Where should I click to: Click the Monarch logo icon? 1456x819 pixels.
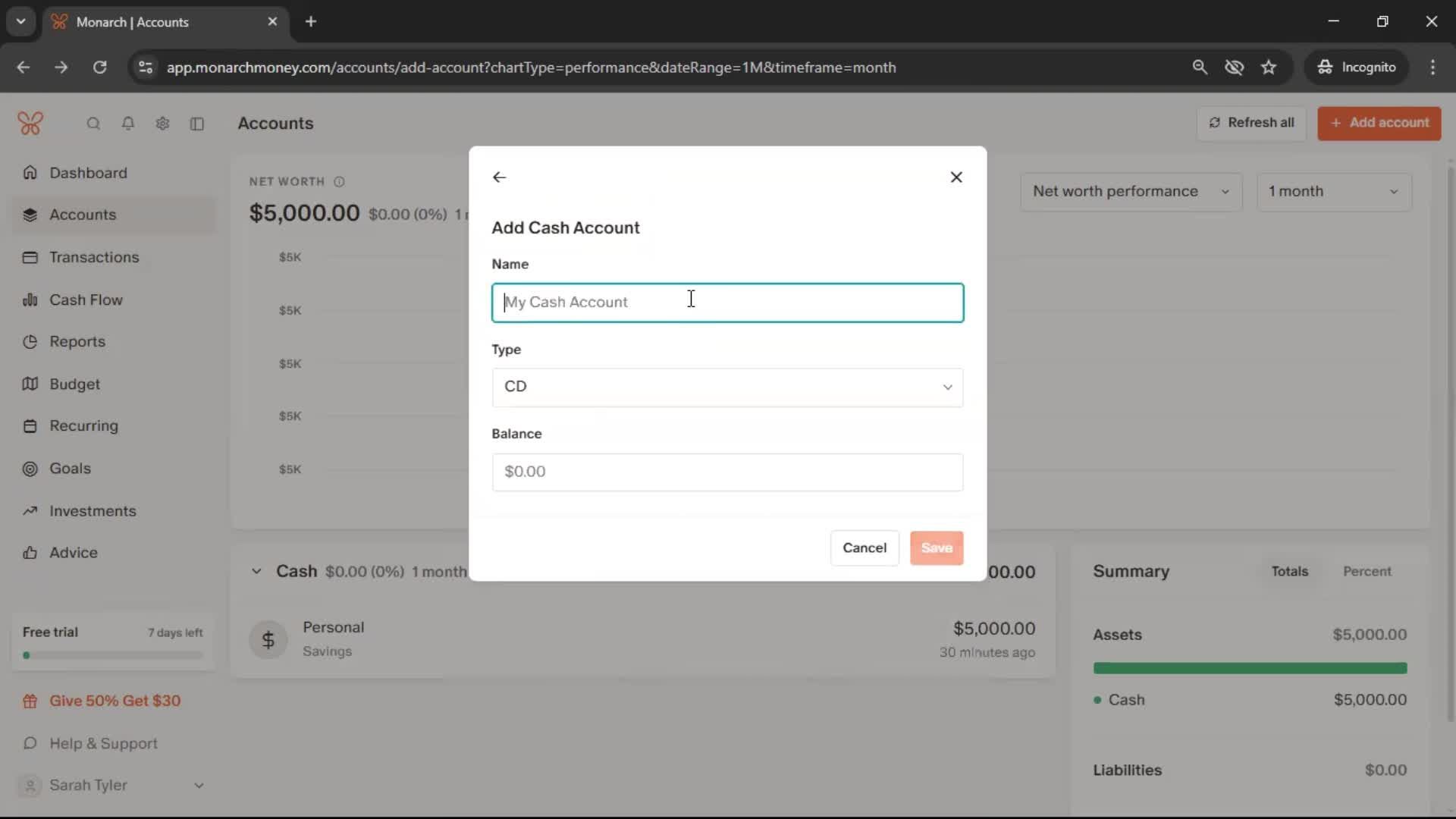[x=30, y=123]
